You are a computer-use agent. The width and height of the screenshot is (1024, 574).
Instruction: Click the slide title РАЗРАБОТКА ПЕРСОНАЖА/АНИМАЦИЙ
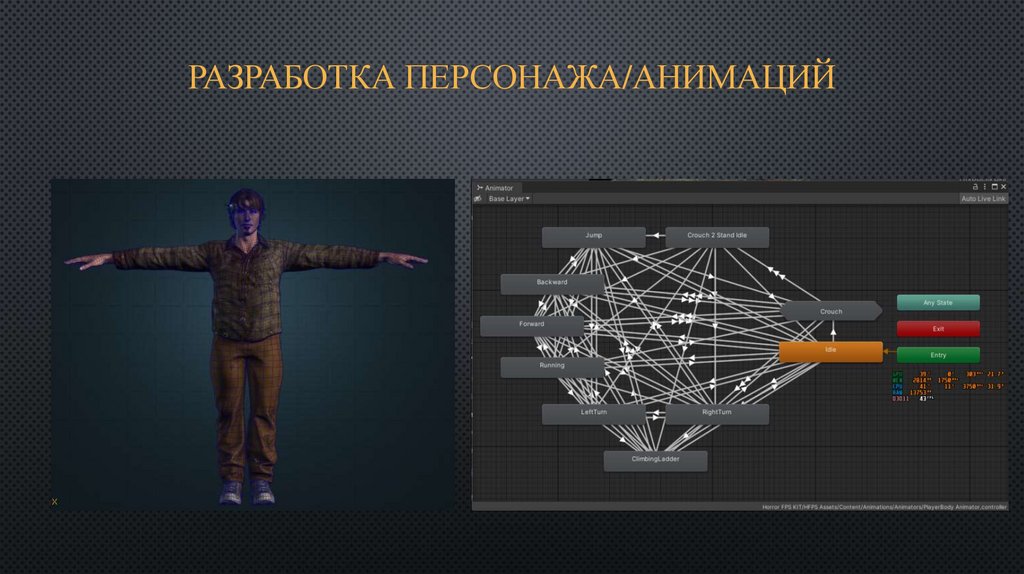tap(511, 76)
